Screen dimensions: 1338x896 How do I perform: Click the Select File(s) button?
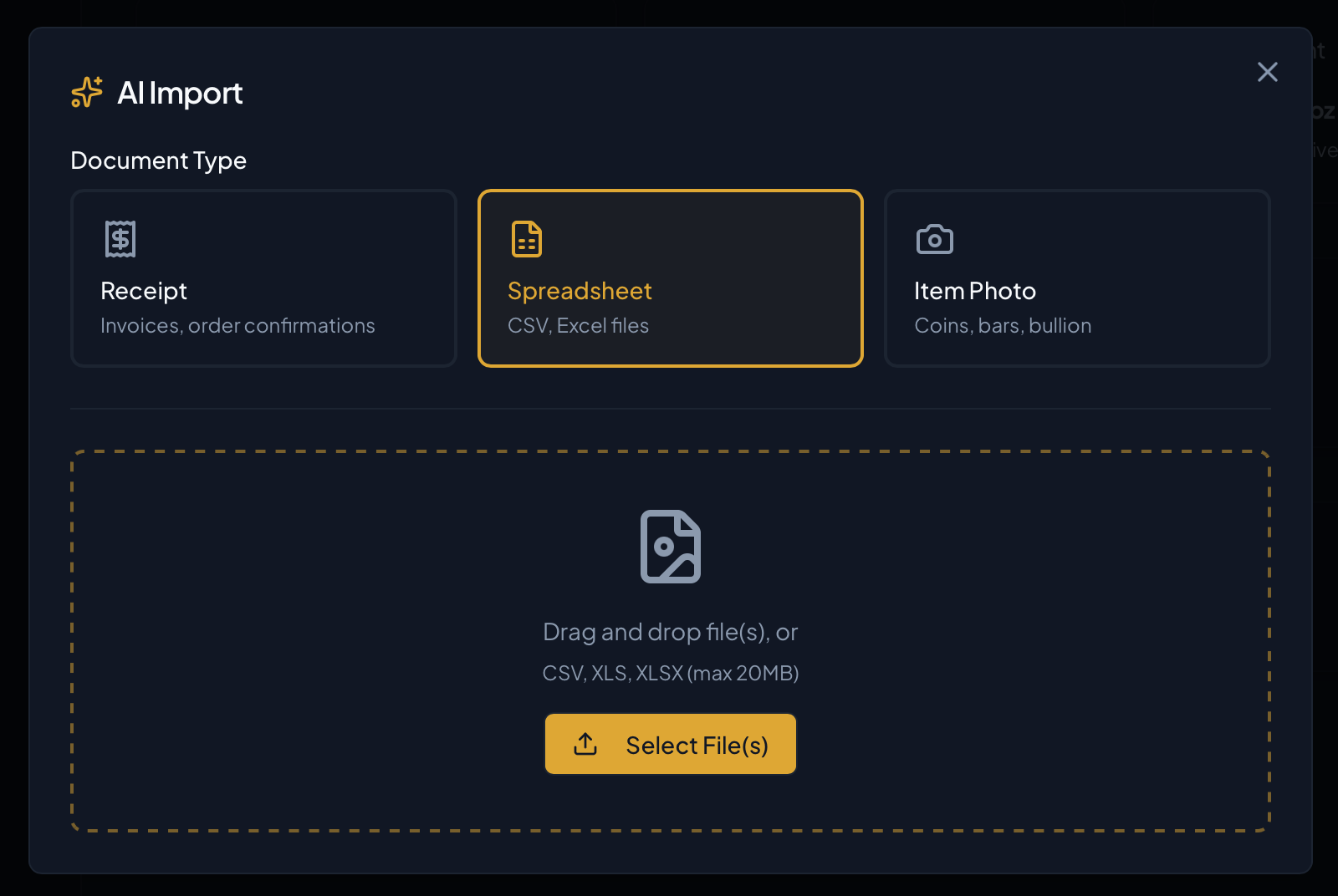[670, 744]
